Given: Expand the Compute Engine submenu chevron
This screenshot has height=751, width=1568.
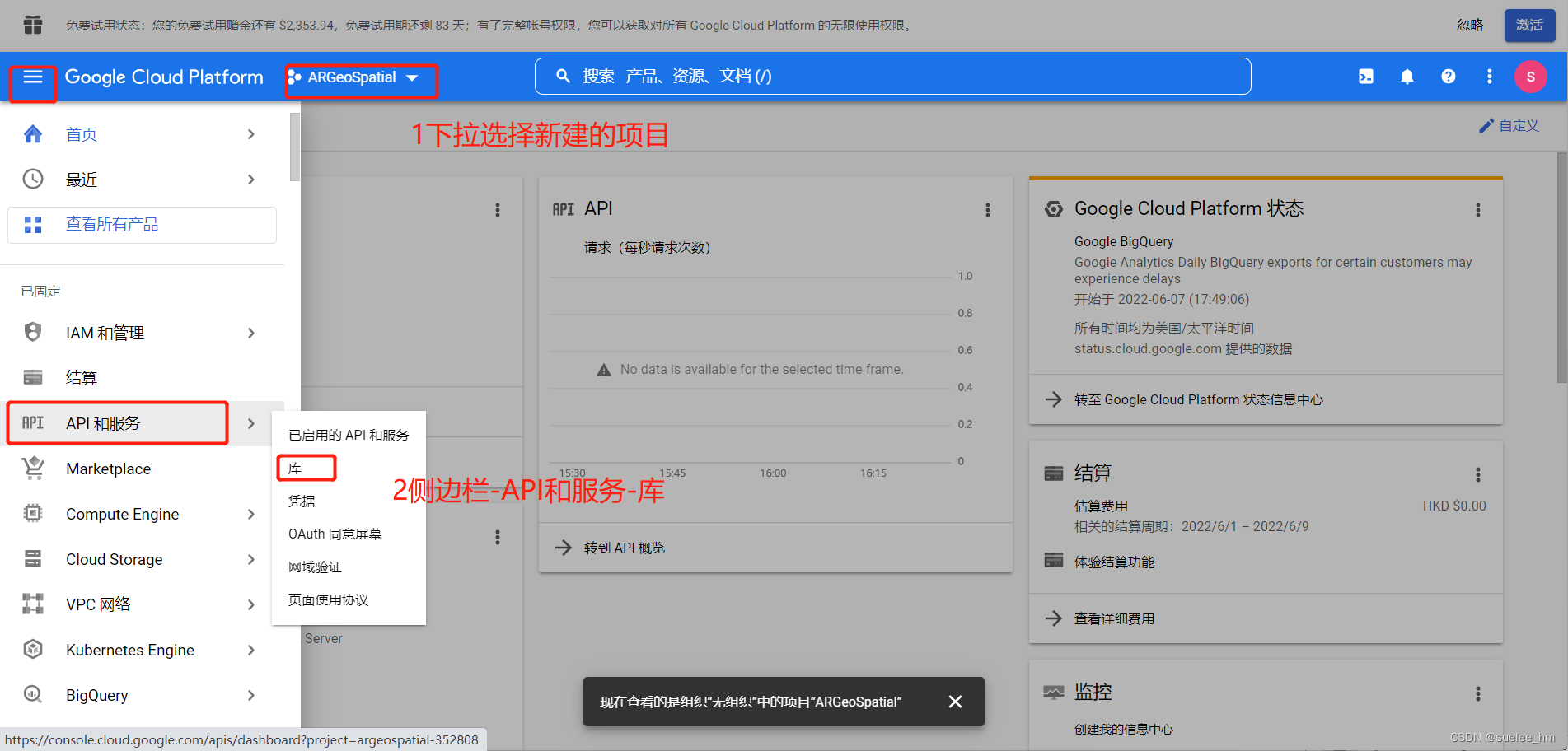Looking at the screenshot, I should click(x=251, y=514).
